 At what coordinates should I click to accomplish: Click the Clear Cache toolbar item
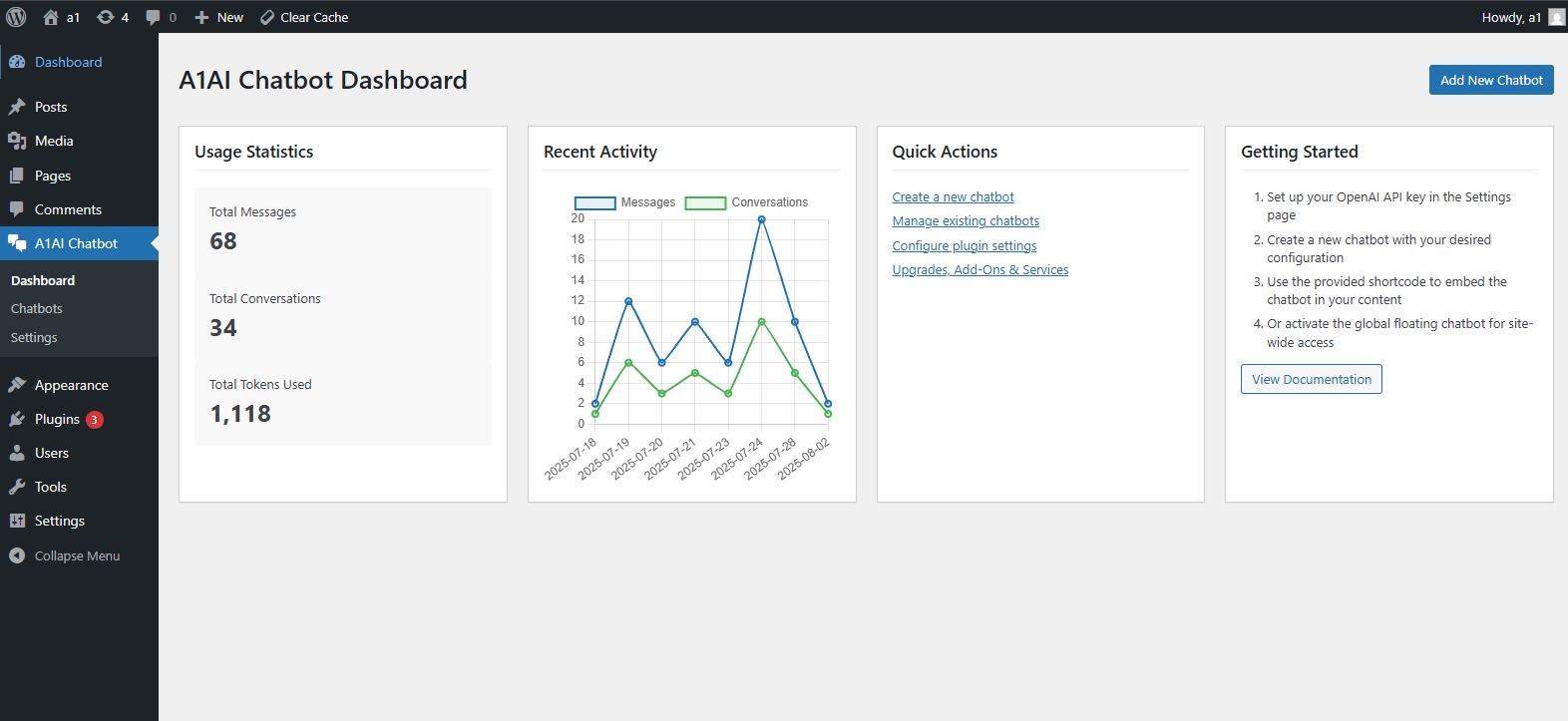pyautogui.click(x=304, y=17)
